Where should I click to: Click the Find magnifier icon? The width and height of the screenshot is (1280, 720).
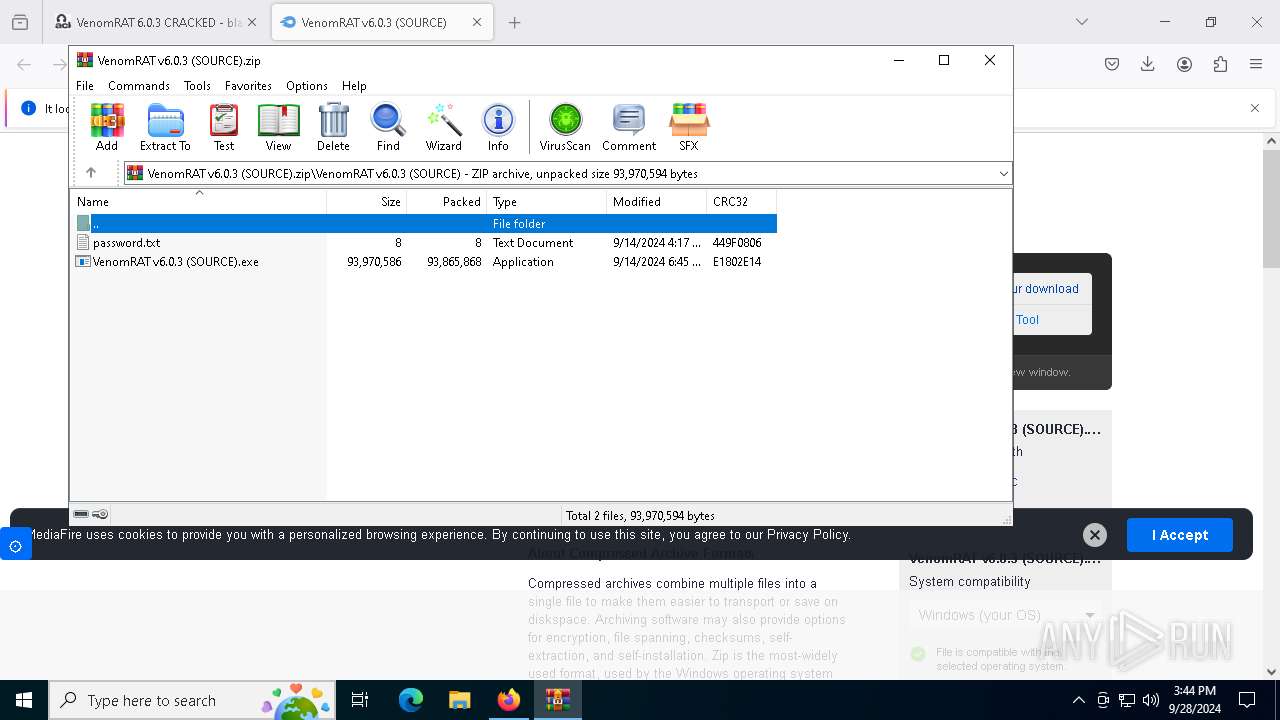(388, 126)
